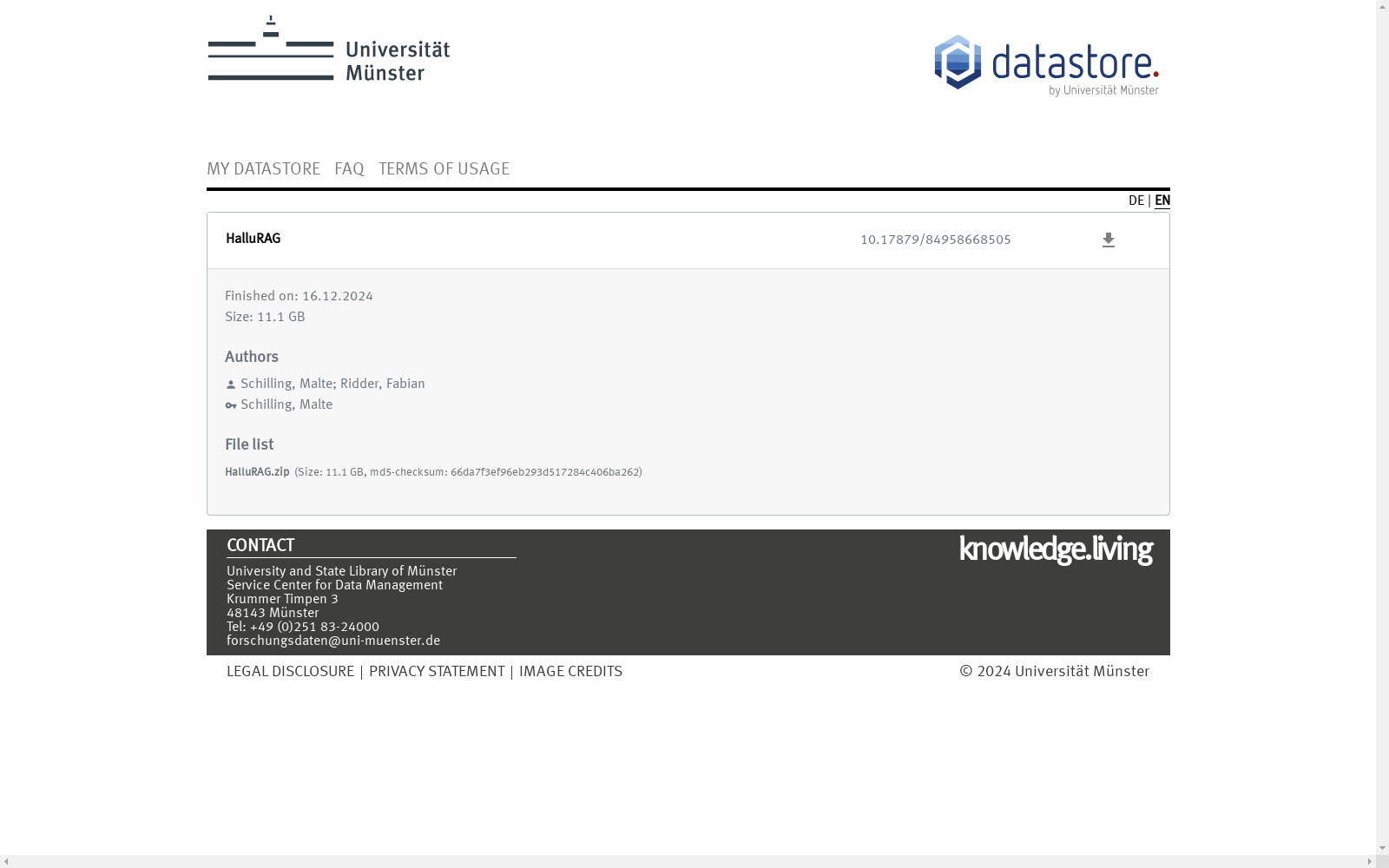
Task: Click the HalluRAG.zip file link
Action: coord(257,472)
